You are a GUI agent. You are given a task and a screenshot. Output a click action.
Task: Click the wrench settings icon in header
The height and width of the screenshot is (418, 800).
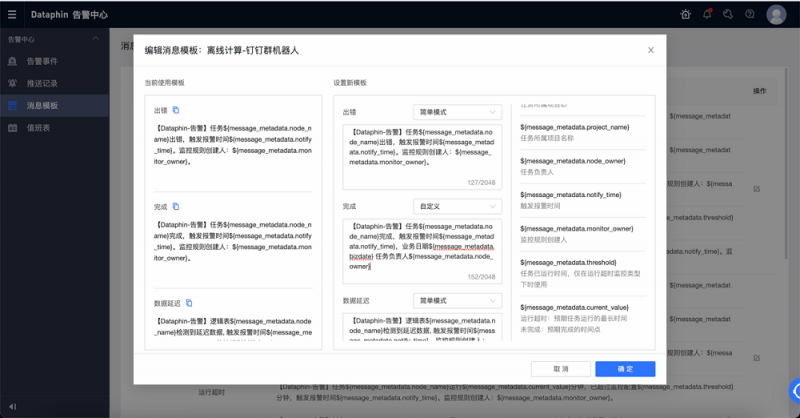click(x=728, y=14)
